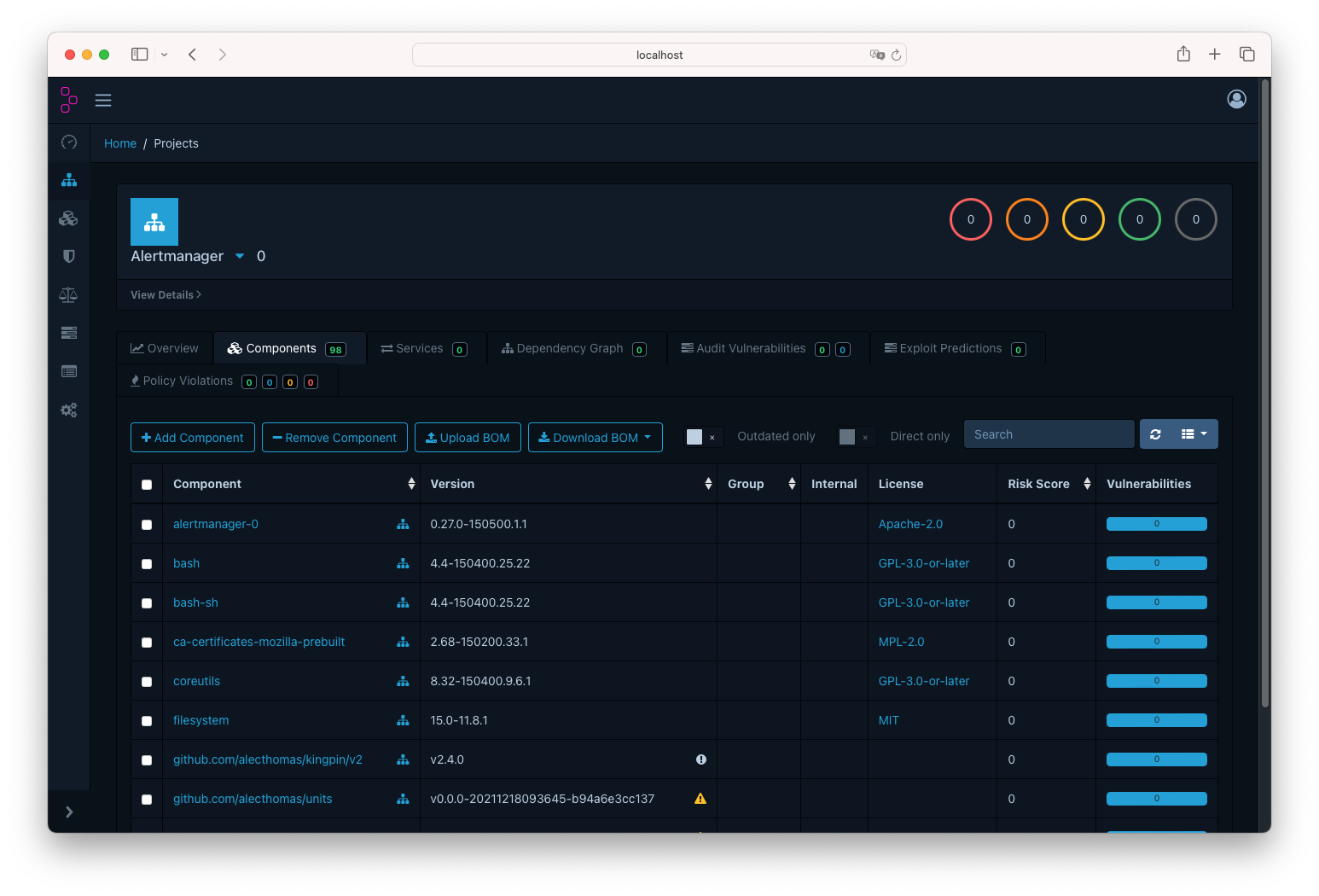Viewport: 1319px width, 896px height.
Task: Show dependency graph icon for bash row
Action: click(x=403, y=563)
